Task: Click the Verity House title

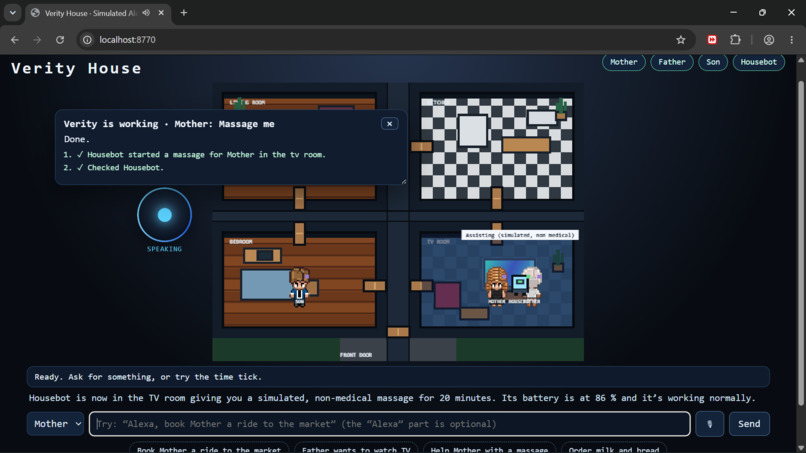Action: [76, 68]
